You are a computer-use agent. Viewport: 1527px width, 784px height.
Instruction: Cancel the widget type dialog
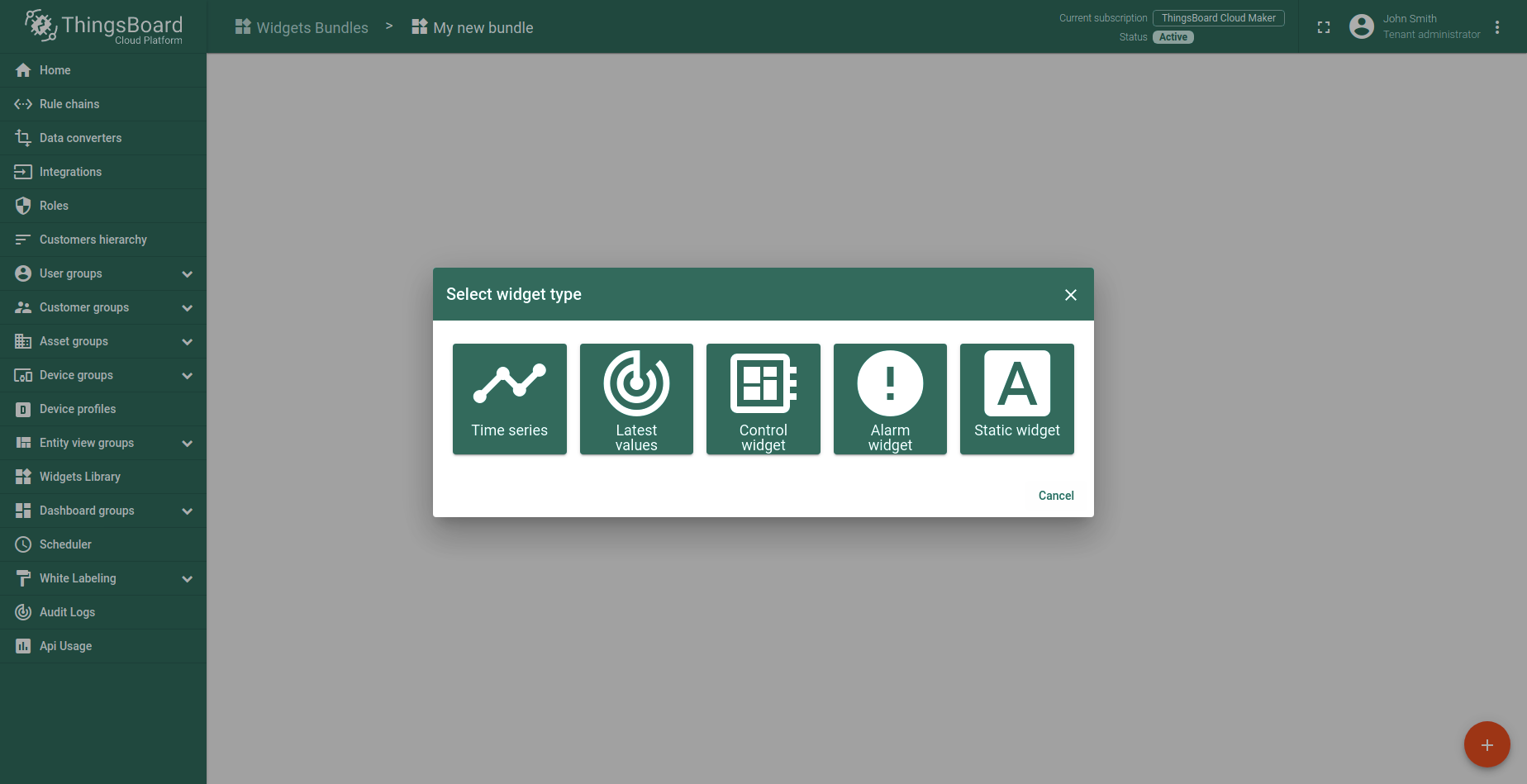(x=1056, y=496)
